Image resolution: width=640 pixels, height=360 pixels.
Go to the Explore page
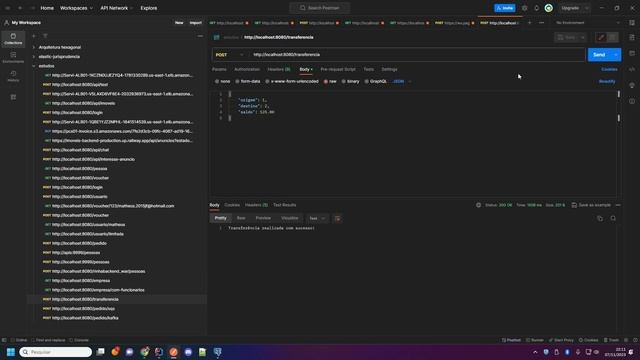click(149, 8)
